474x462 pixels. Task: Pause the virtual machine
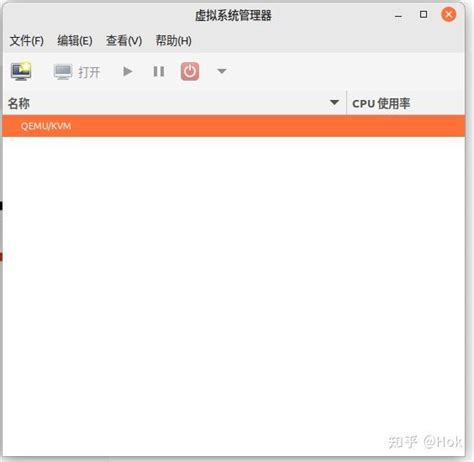(x=159, y=71)
